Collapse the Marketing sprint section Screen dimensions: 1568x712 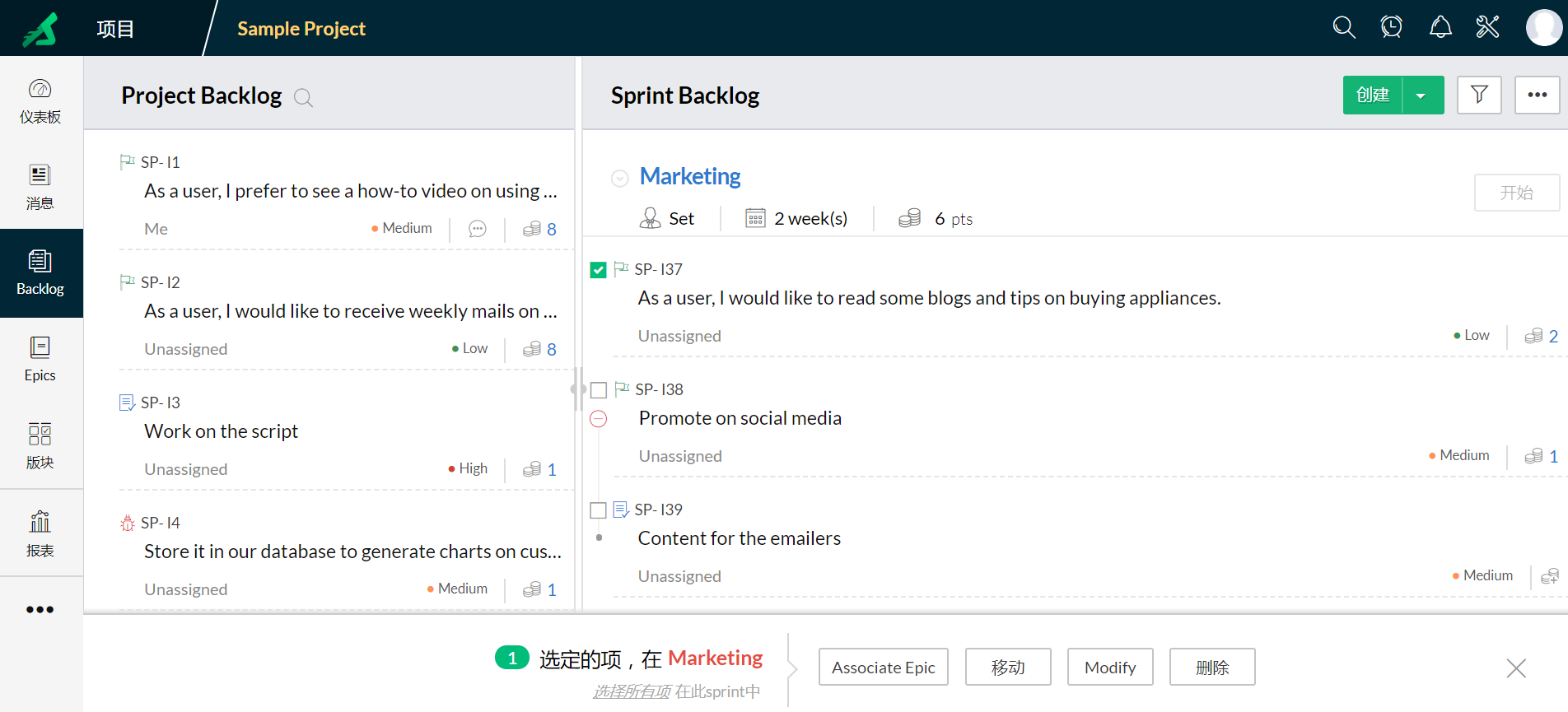[x=620, y=178]
